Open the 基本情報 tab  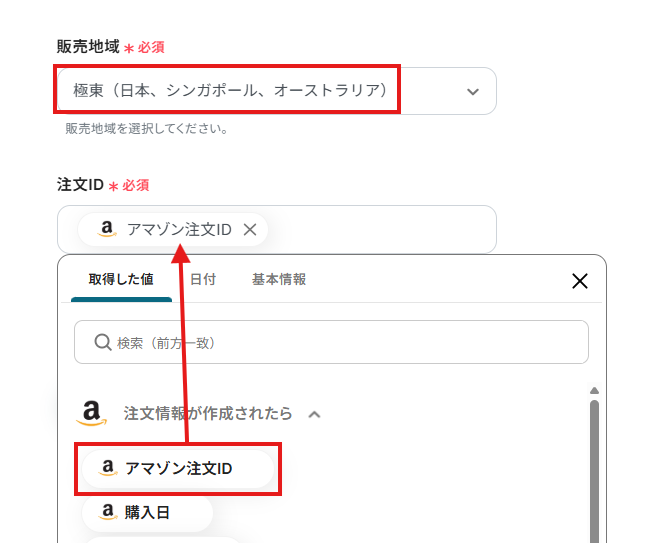[279, 280]
